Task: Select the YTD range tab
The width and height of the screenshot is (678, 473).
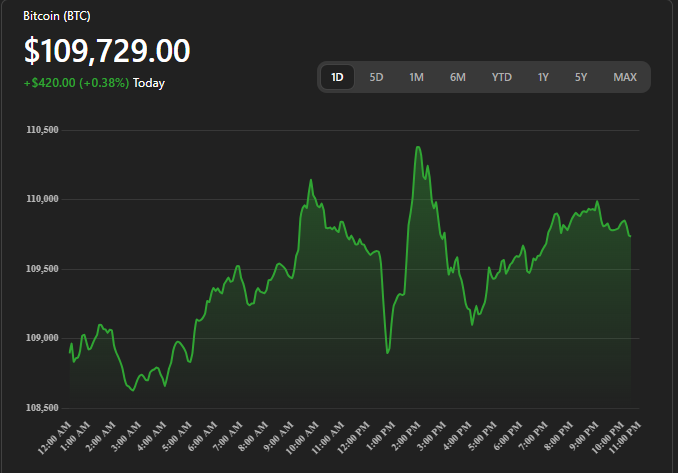Action: pyautogui.click(x=502, y=77)
